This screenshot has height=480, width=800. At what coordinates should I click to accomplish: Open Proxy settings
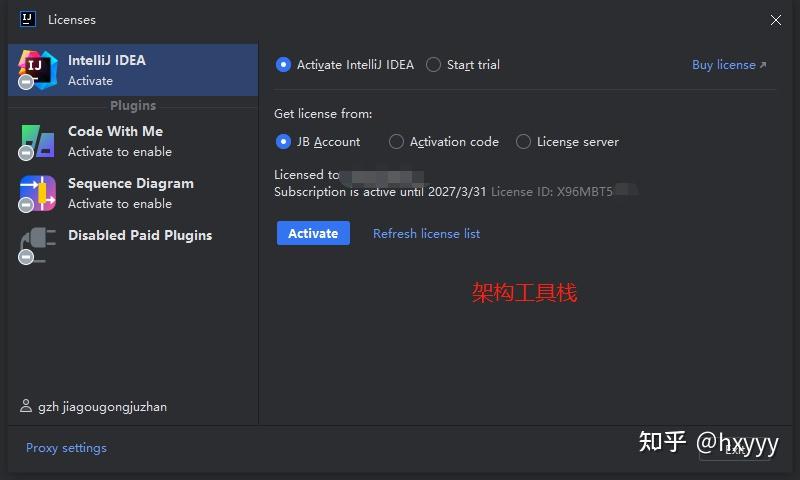coord(66,448)
